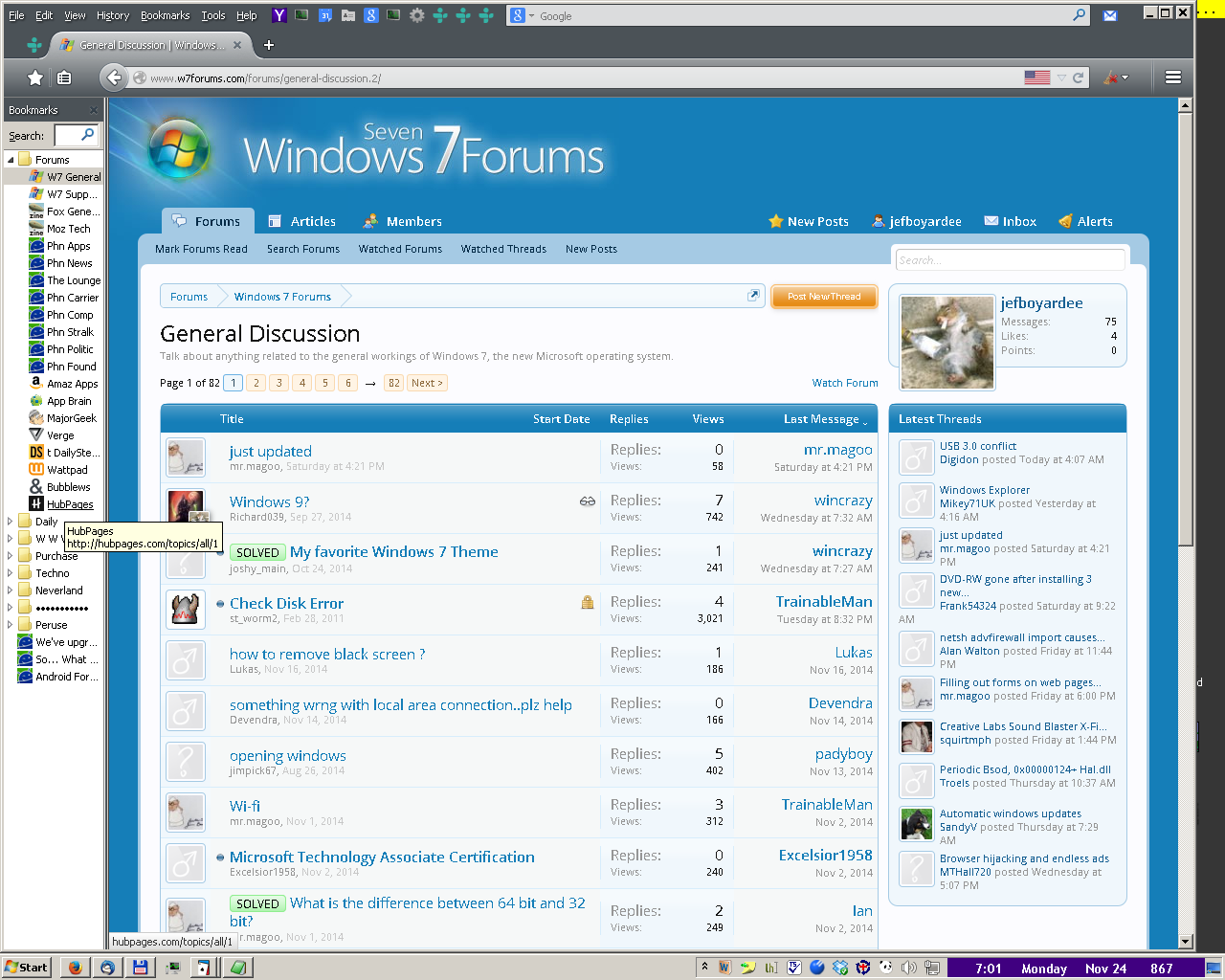Click the Next > pagination button
Screen dimensions: 1225x980
(427, 383)
